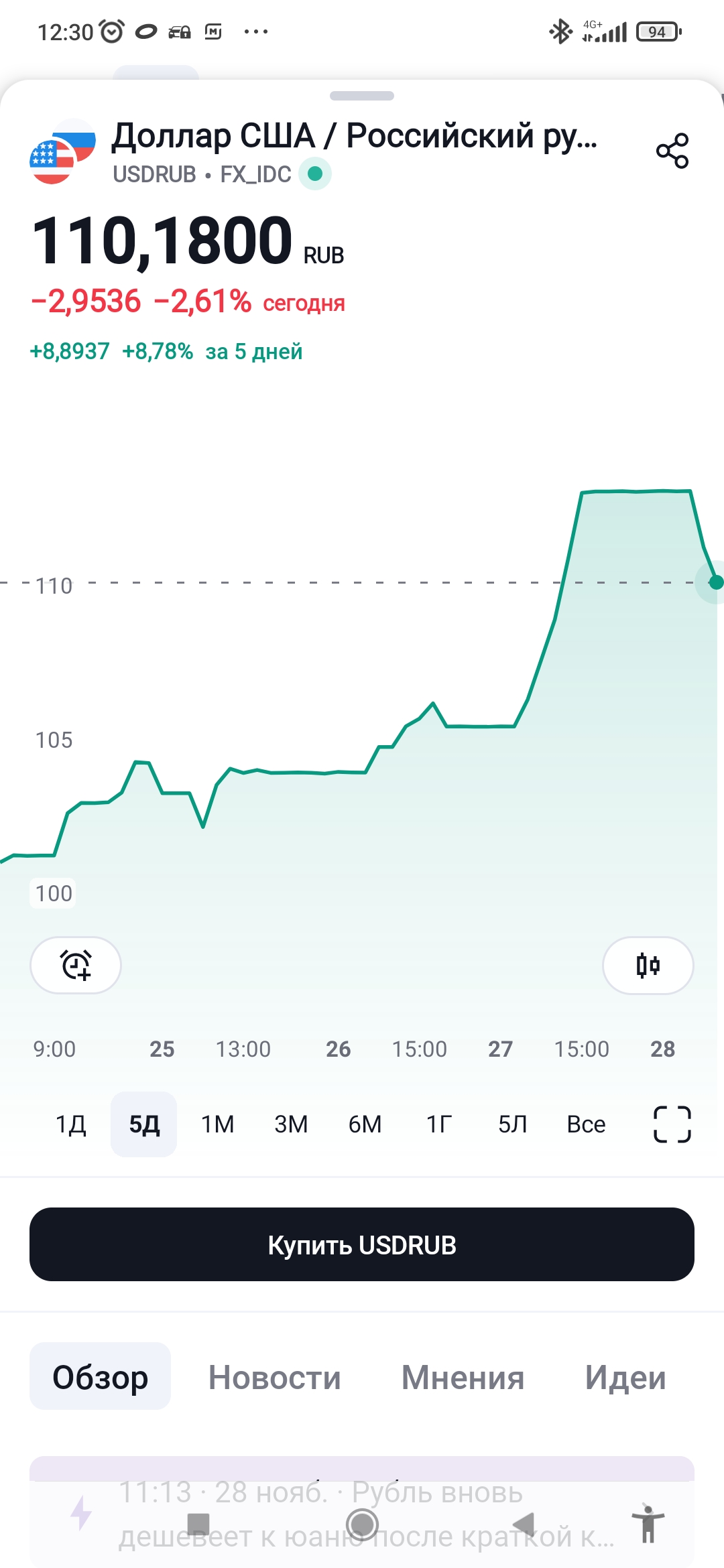This screenshot has width=724, height=1568.
Task: Tap the lightning bolt news icon
Action: click(x=81, y=1512)
